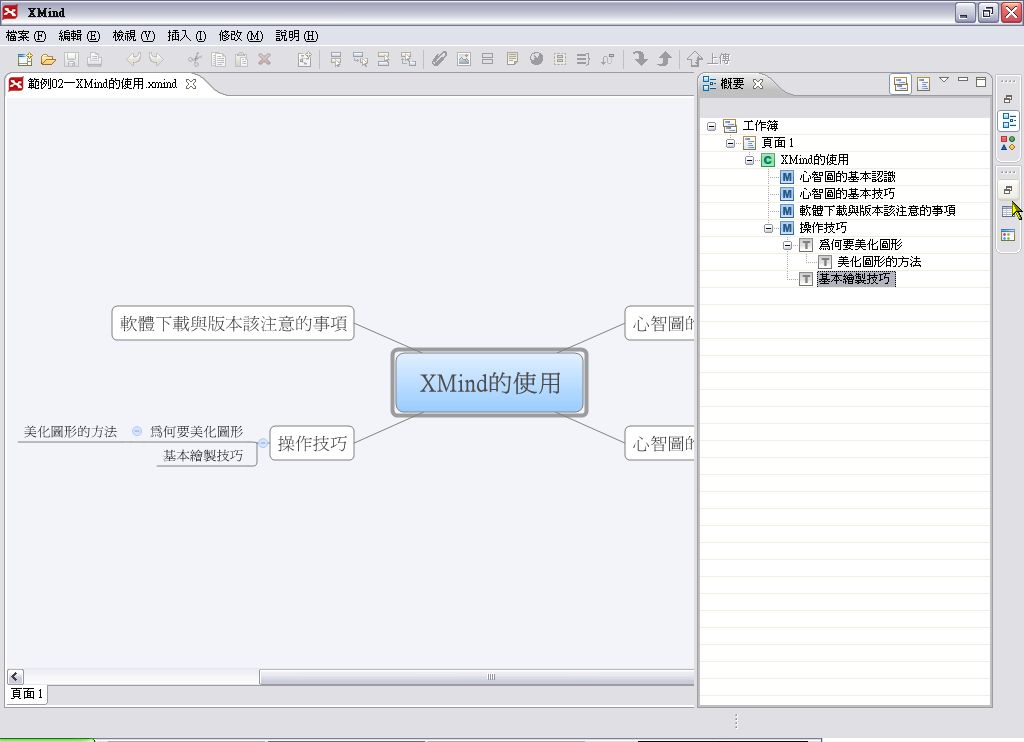The height and width of the screenshot is (742, 1024).
Task: Select the 美化圖形的方法 subtopic on the canvas
Action: (71, 432)
